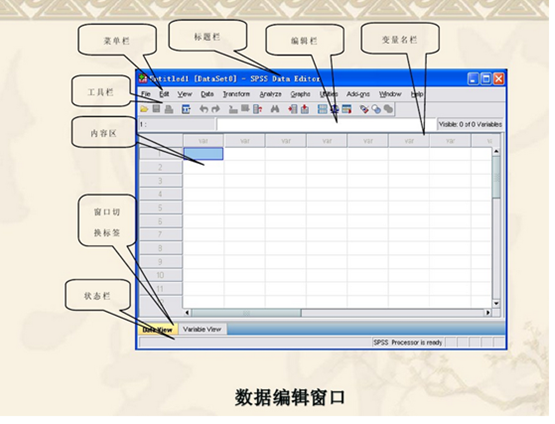
Task: Click the Use Variable Sets icon
Action: [x=376, y=109]
